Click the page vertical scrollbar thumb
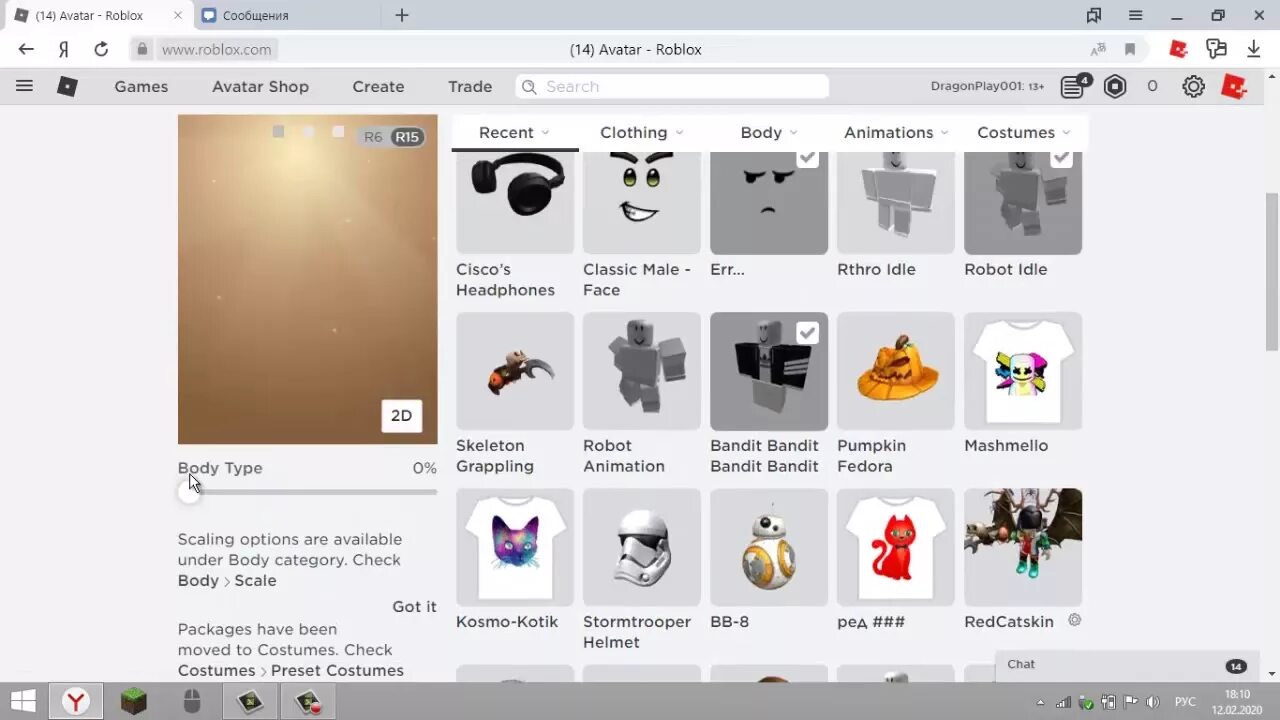 pyautogui.click(x=1271, y=270)
